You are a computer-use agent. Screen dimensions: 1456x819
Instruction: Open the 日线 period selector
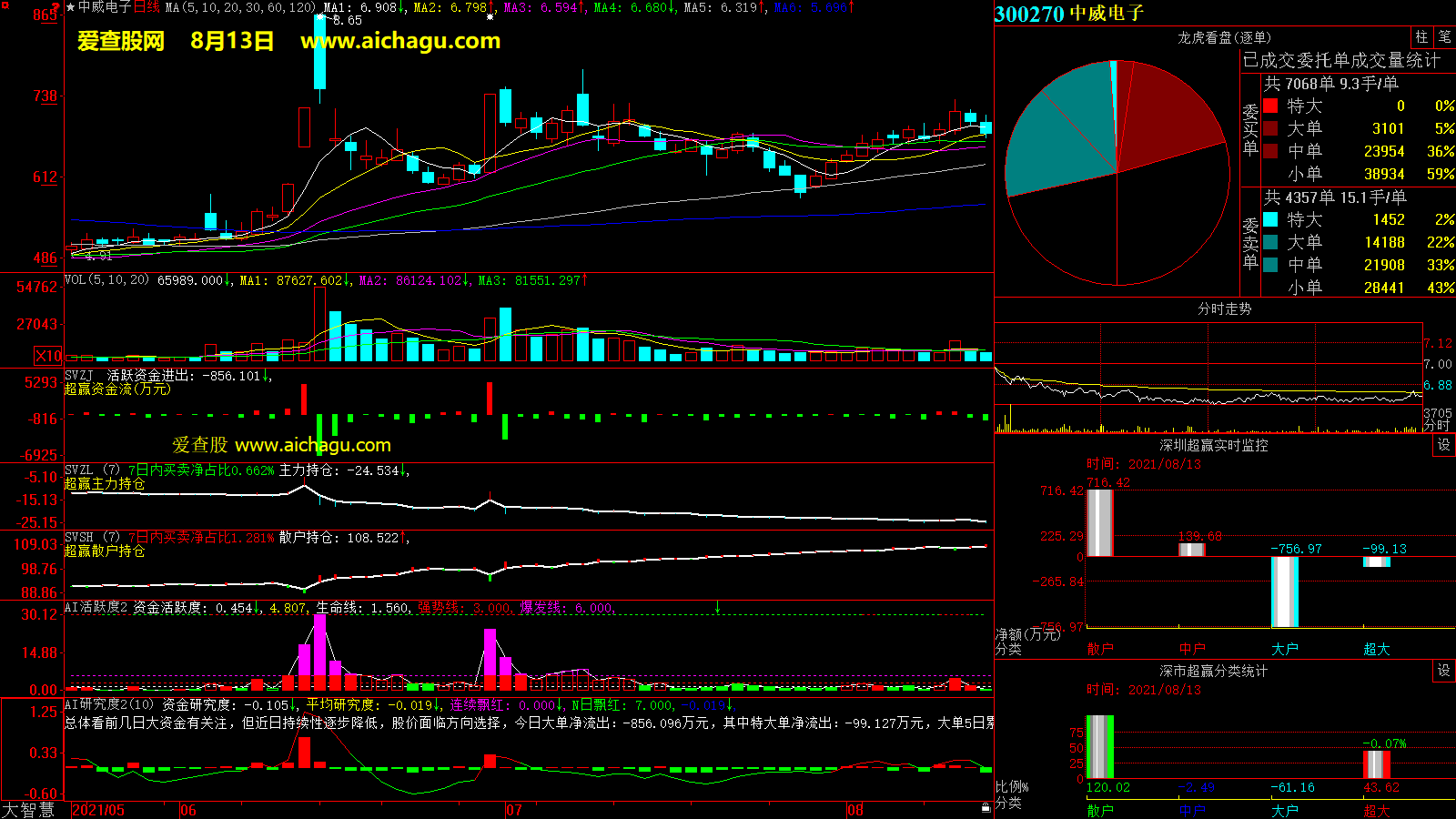pyautogui.click(x=147, y=7)
